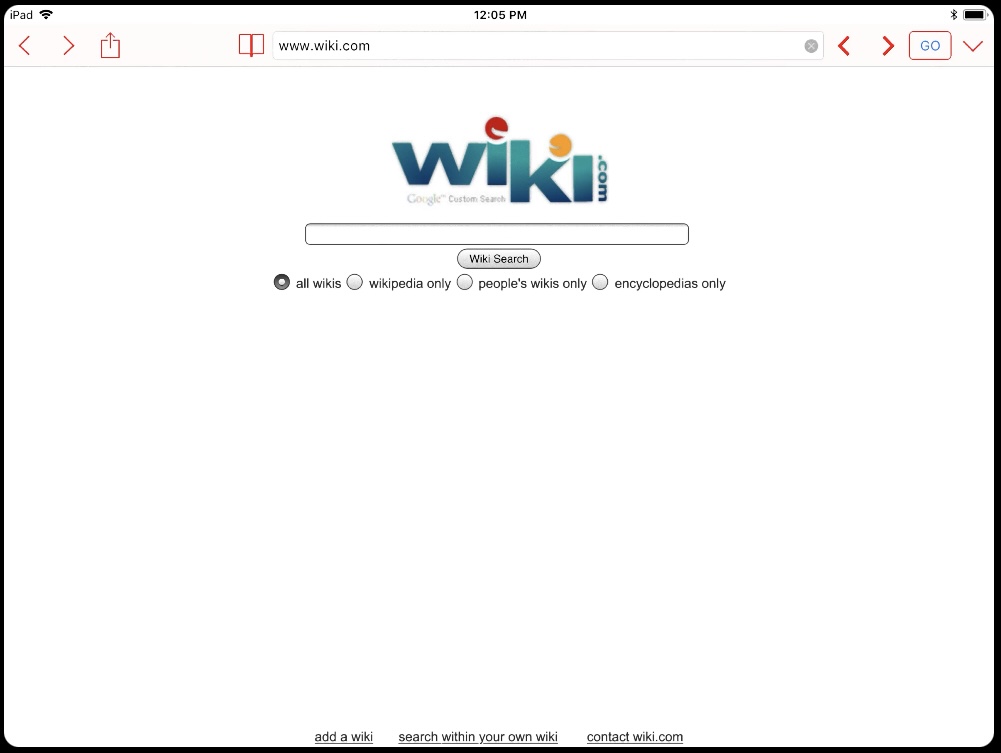Open the bookmarks book icon

[x=251, y=45]
